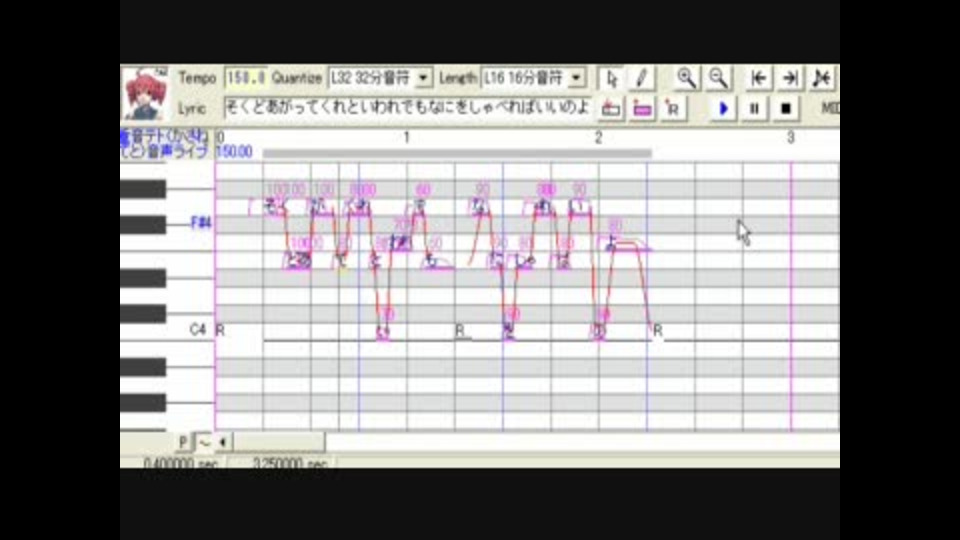This screenshot has width=960, height=540.
Task: Click the insert rest R icon
Action: [673, 109]
